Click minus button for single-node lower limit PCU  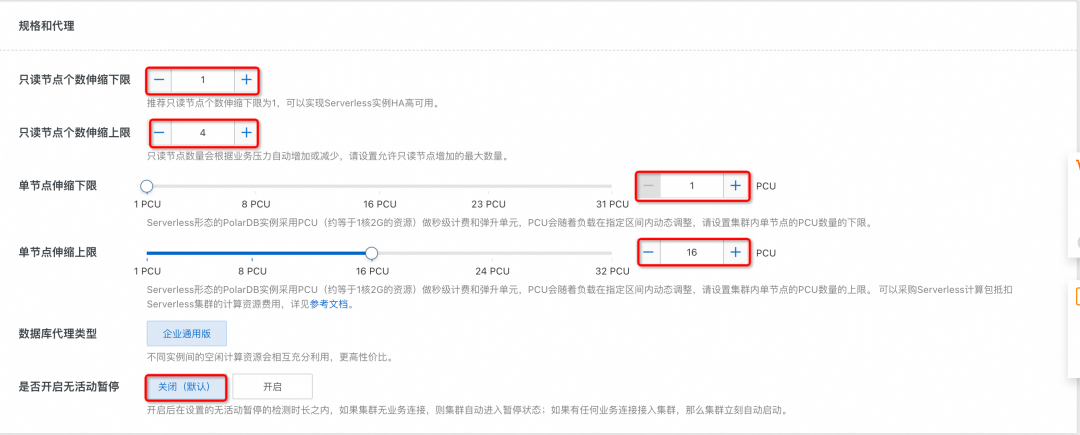pyautogui.click(x=649, y=186)
